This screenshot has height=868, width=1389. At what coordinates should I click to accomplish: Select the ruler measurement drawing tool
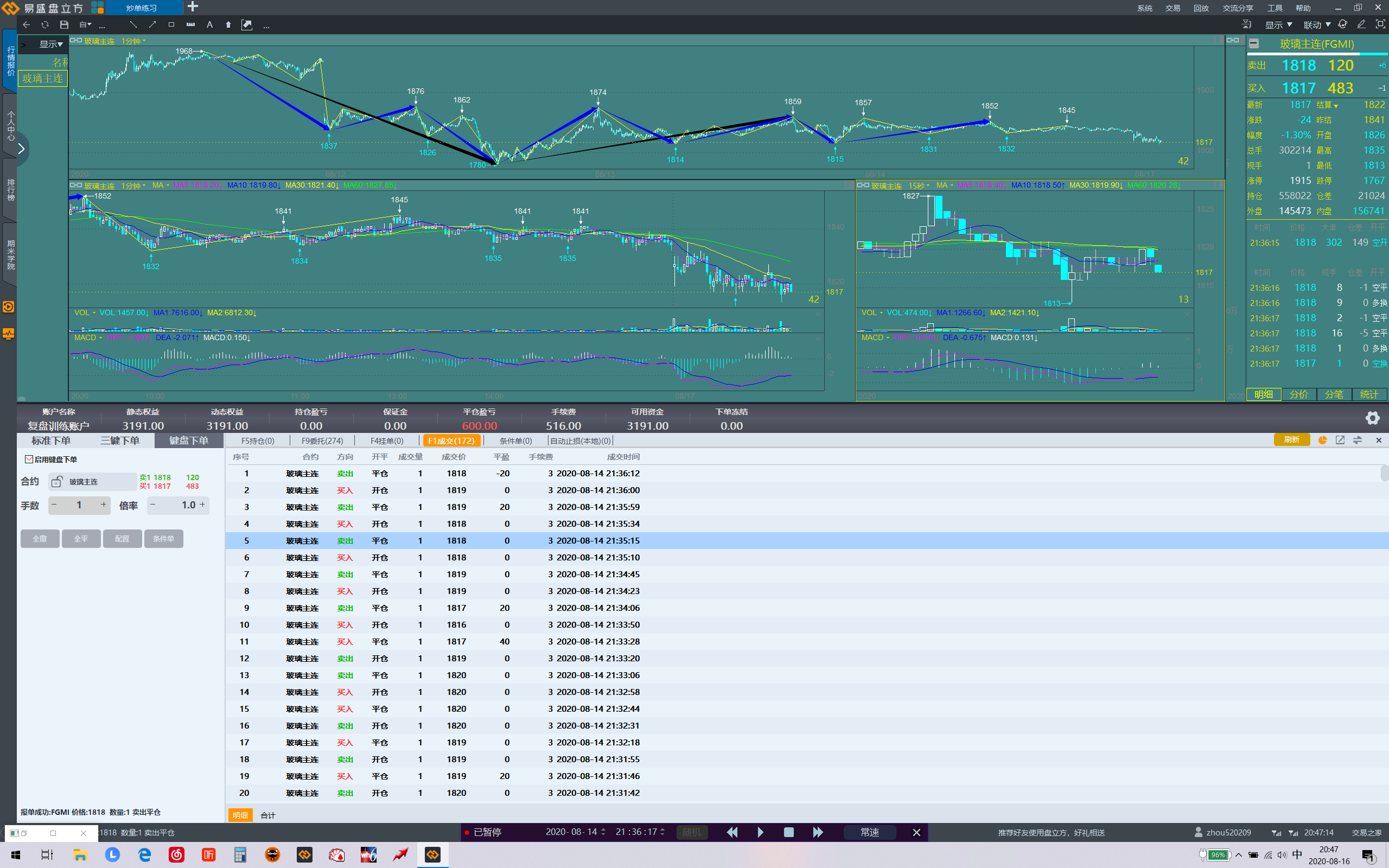(x=190, y=25)
